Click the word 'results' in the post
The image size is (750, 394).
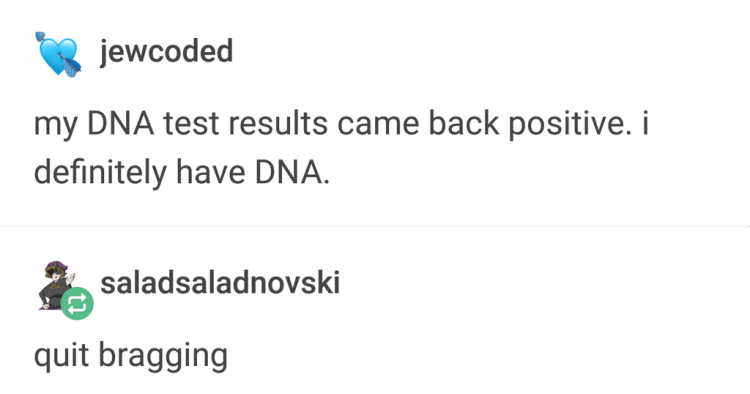(278, 123)
